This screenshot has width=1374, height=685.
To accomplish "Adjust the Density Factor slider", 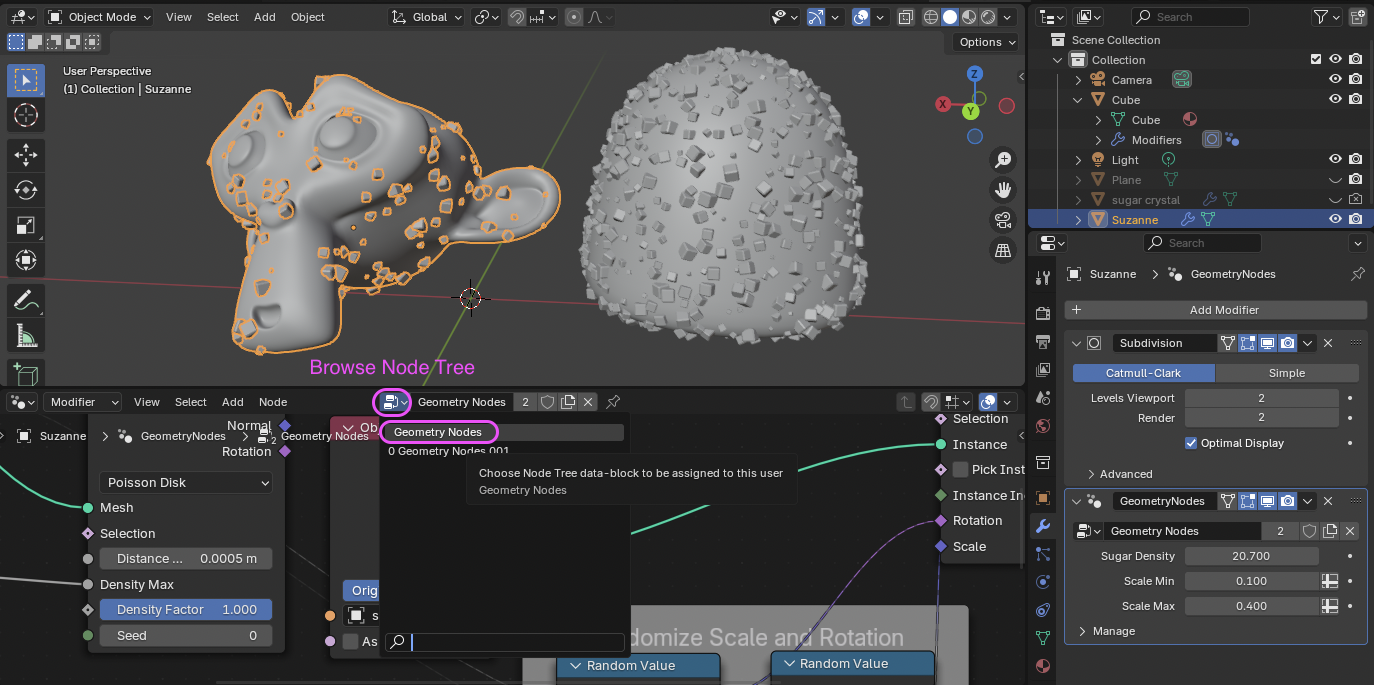I will (x=186, y=610).
